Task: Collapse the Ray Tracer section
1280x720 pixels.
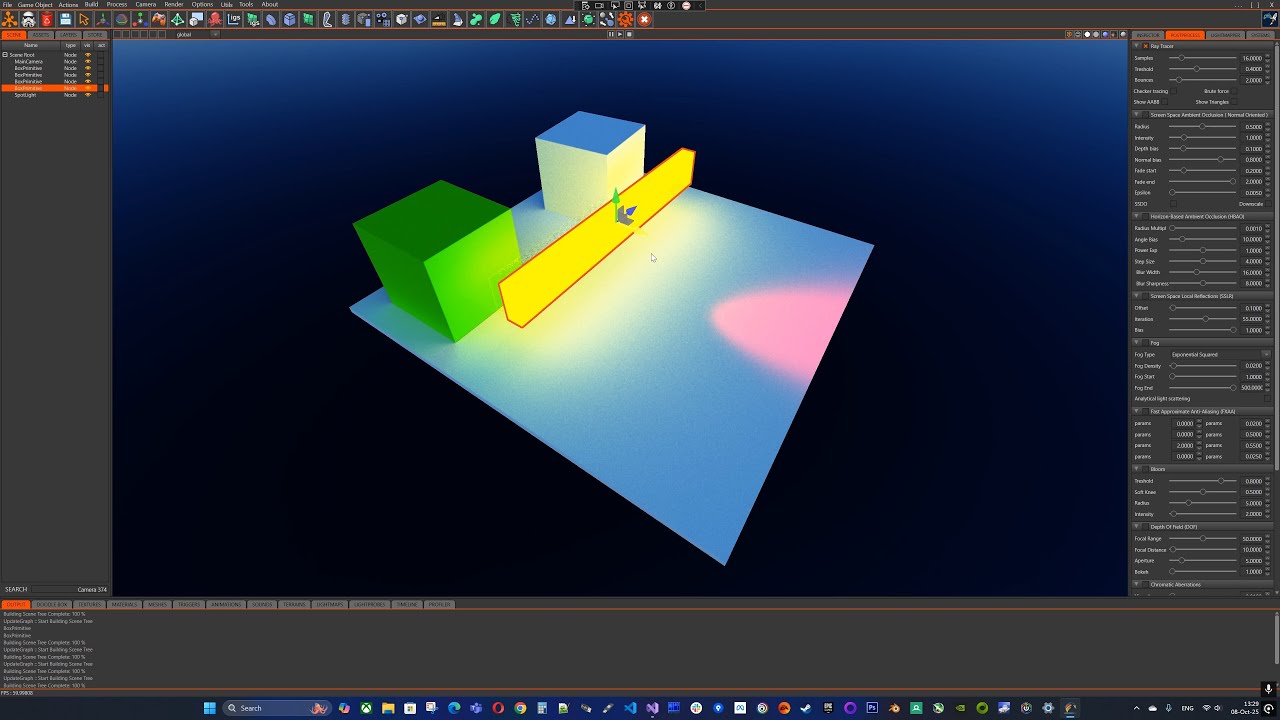Action: [x=1137, y=46]
